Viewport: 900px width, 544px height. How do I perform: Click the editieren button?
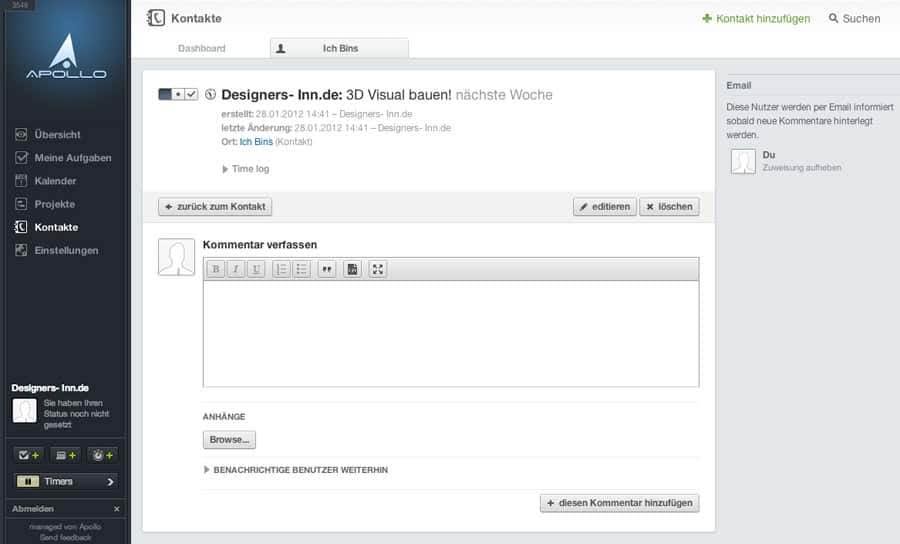pyautogui.click(x=605, y=207)
